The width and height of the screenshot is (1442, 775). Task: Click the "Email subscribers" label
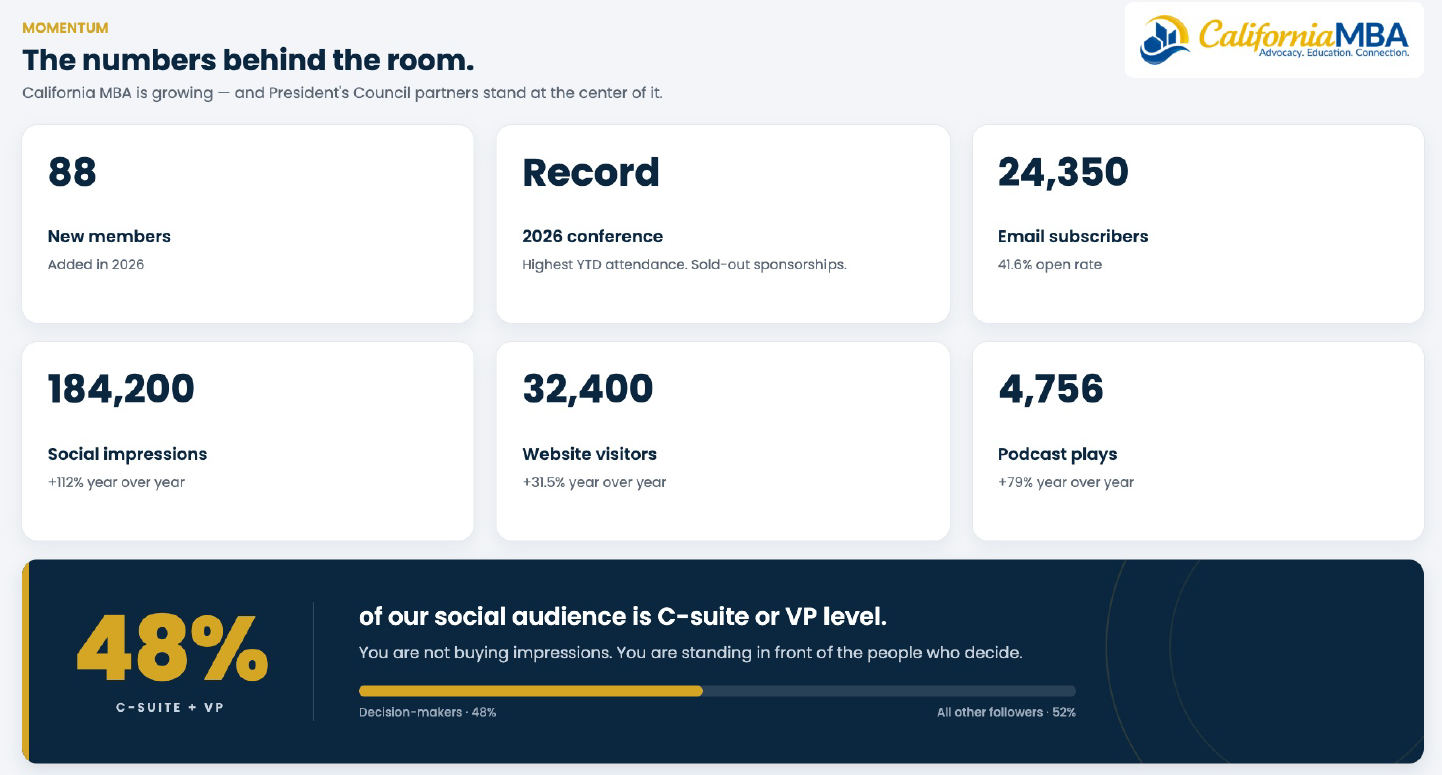tap(1073, 236)
